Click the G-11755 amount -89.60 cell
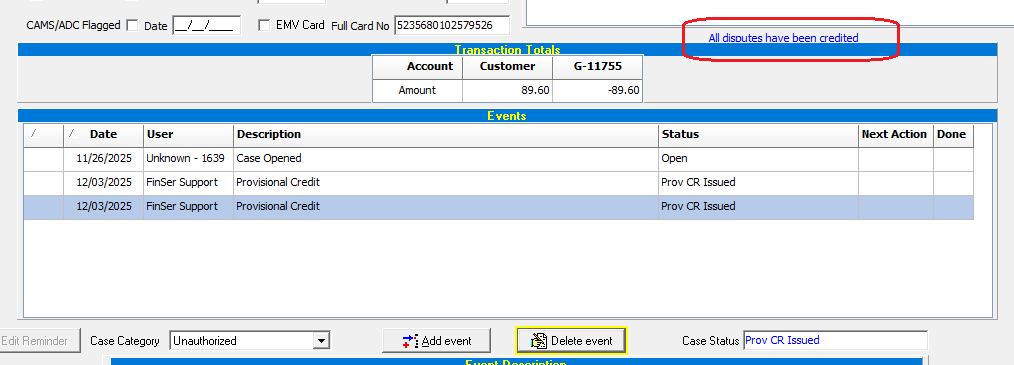The image size is (1014, 365). coord(598,91)
